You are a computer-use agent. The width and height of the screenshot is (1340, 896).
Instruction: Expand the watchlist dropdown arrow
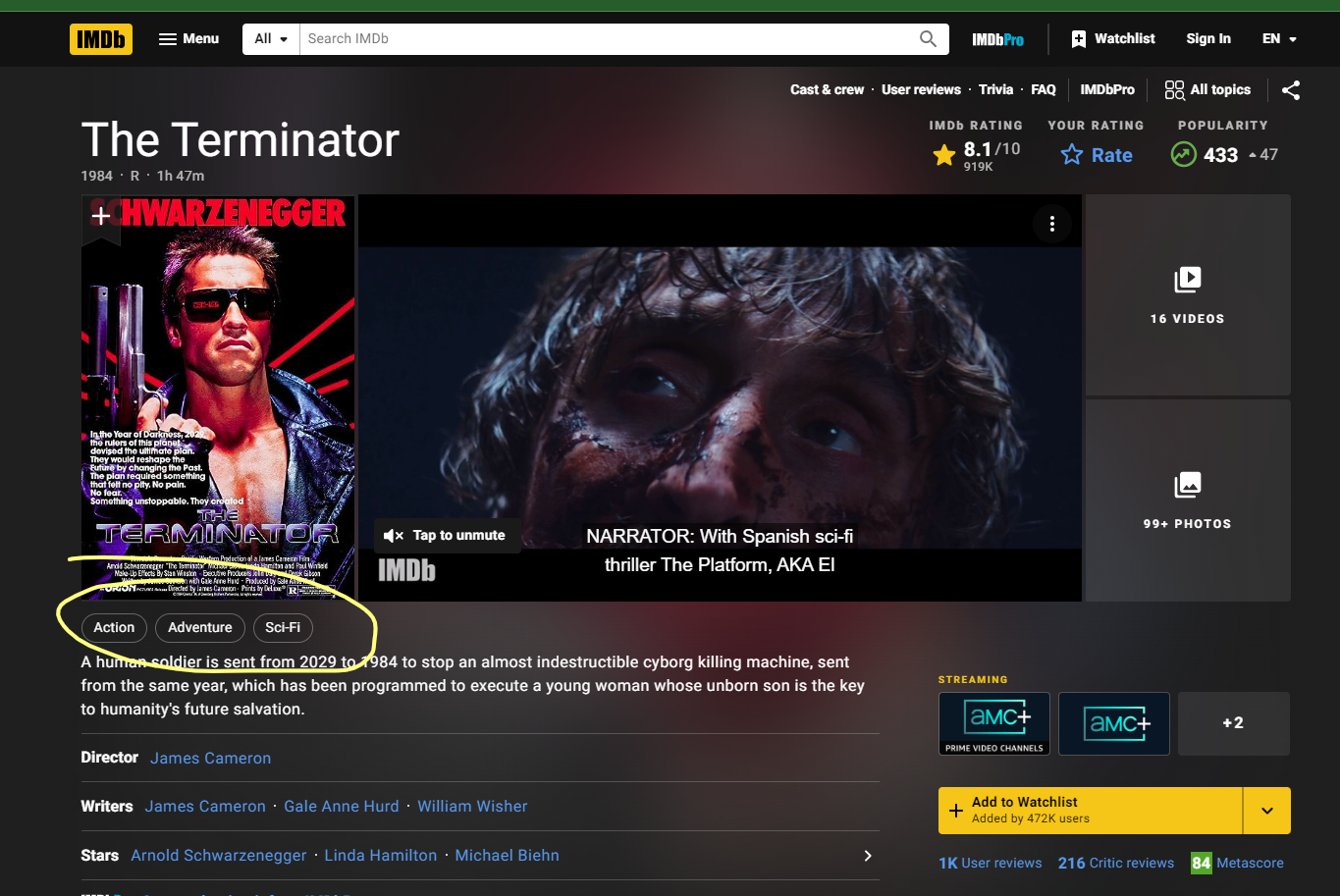(x=1267, y=810)
